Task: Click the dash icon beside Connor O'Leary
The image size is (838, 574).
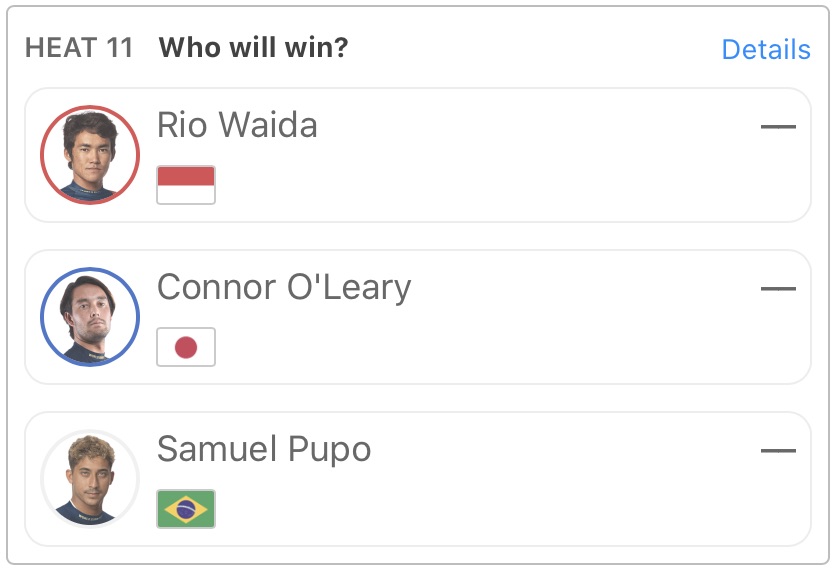Action: pos(778,289)
